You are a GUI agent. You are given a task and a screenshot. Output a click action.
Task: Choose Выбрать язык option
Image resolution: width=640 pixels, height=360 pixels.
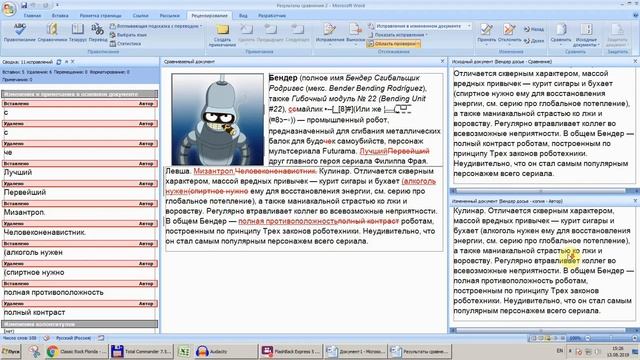coord(128,35)
